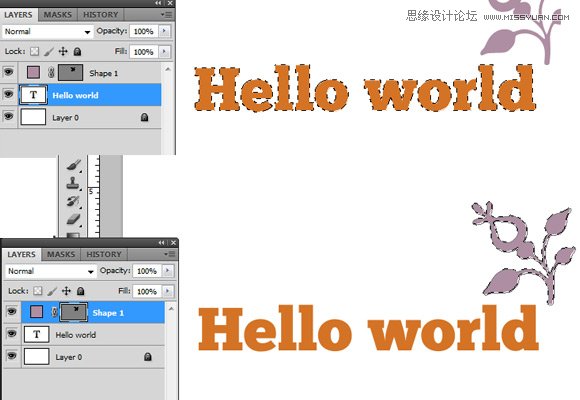Lock transparent pixels in lower Layers panel
580x400 pixels.
click(x=38, y=291)
